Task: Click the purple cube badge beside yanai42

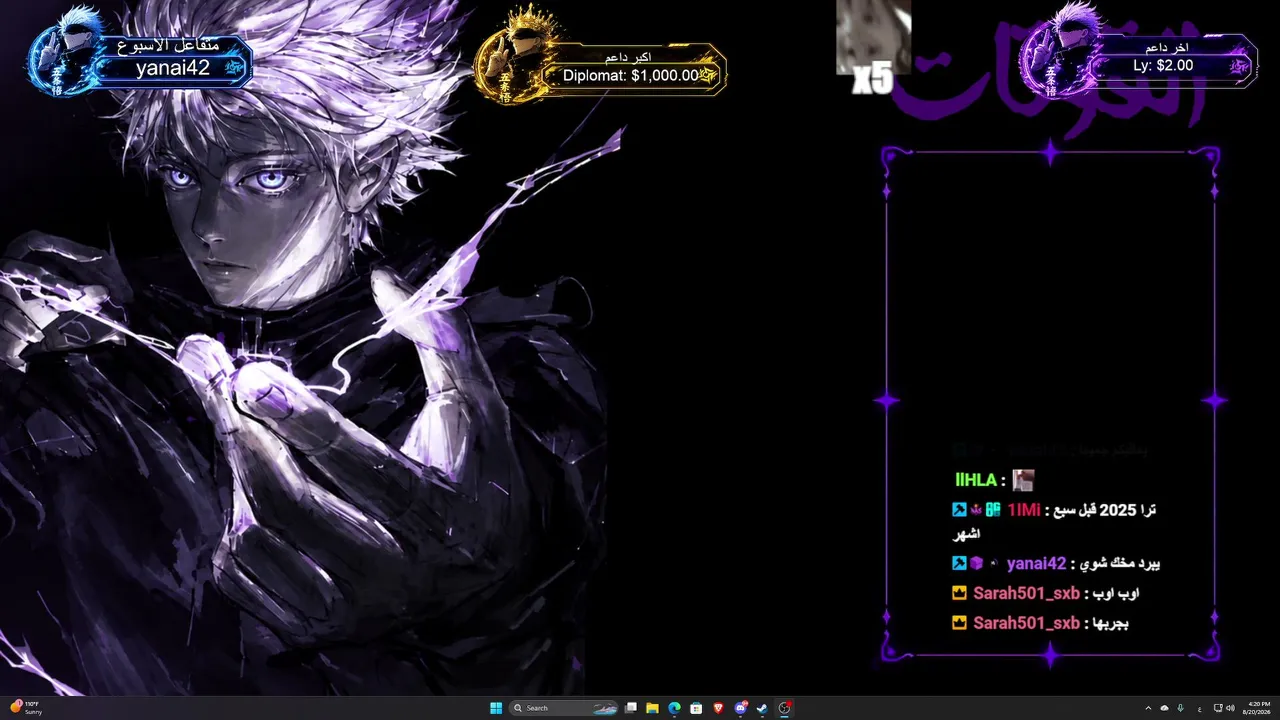Action: [x=976, y=563]
